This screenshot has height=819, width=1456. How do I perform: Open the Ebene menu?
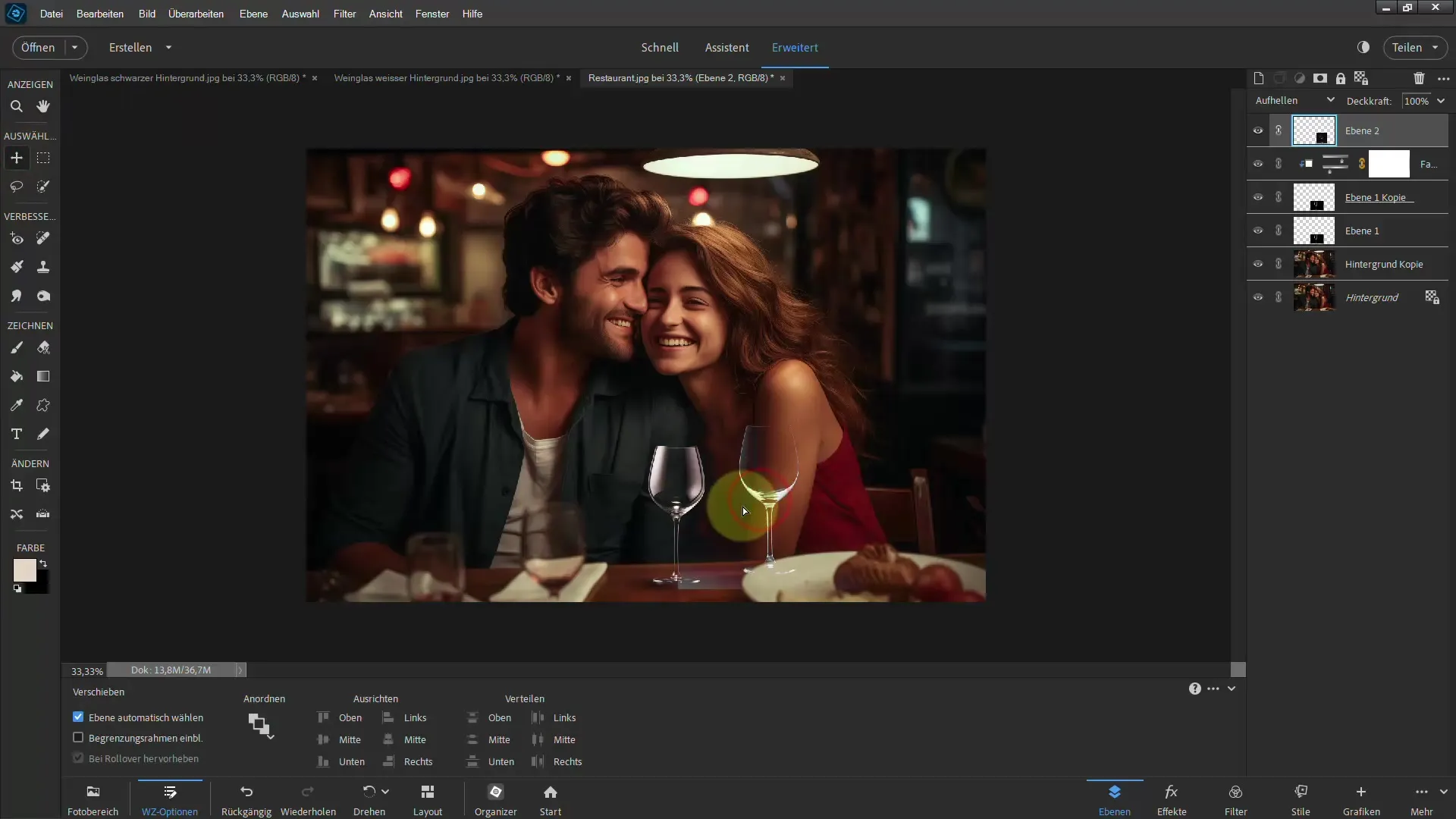(253, 14)
